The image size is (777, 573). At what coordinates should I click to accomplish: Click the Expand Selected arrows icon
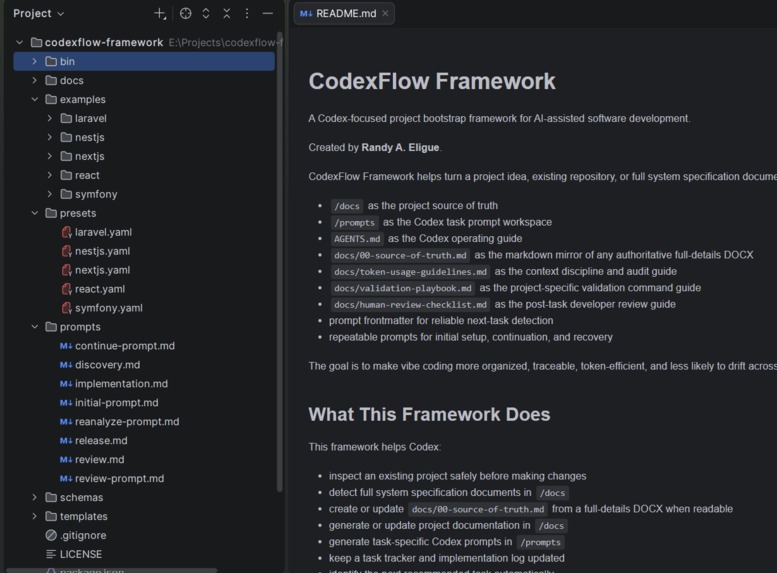click(x=206, y=13)
